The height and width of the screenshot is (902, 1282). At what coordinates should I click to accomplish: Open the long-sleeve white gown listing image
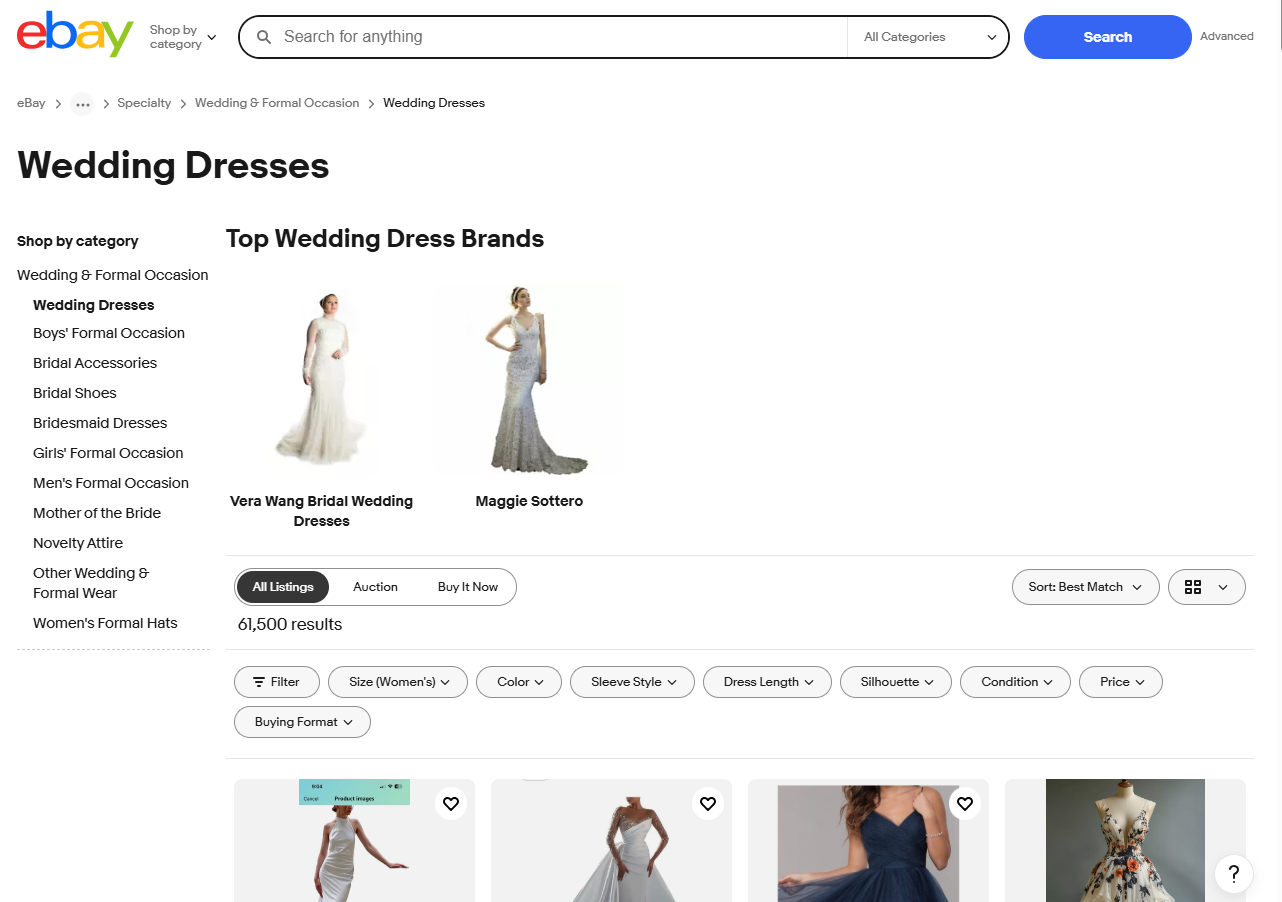611,841
